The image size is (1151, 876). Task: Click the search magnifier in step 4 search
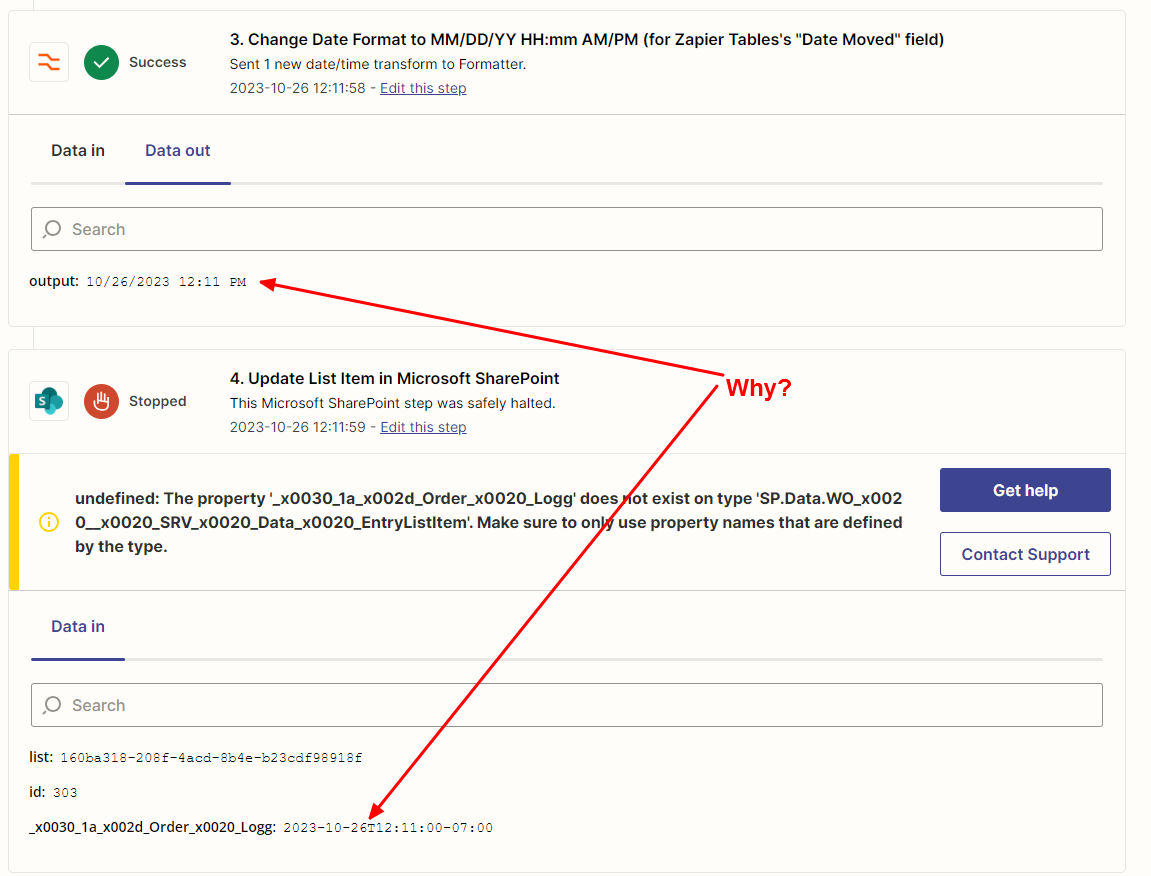pyautogui.click(x=52, y=705)
